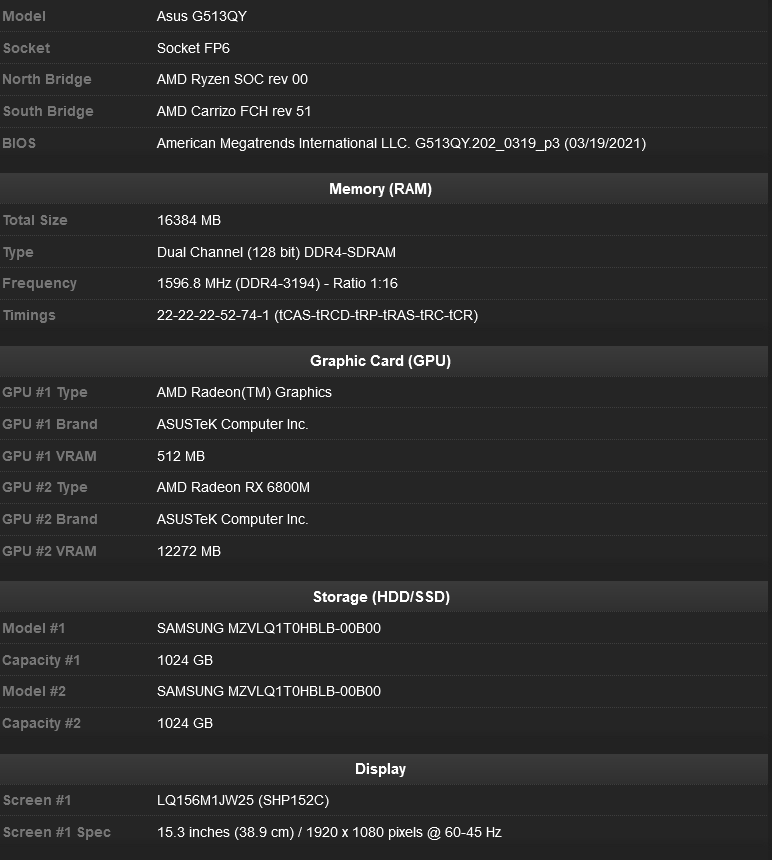Select the Asus G513QY model value
The image size is (772, 860).
(x=200, y=17)
